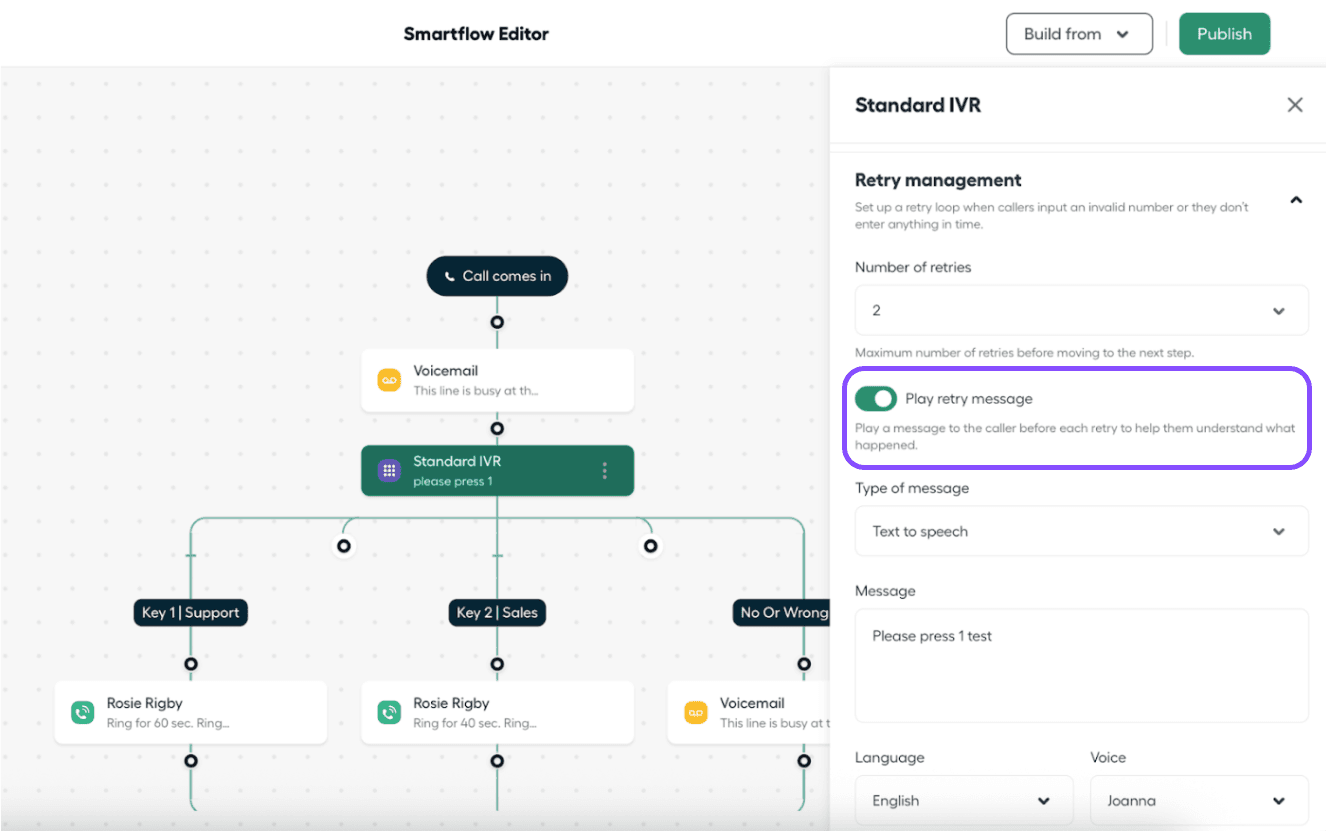Click the voicemail icon under No Or Wrong branch
Screen dimensions: 1326x831
coord(695,712)
